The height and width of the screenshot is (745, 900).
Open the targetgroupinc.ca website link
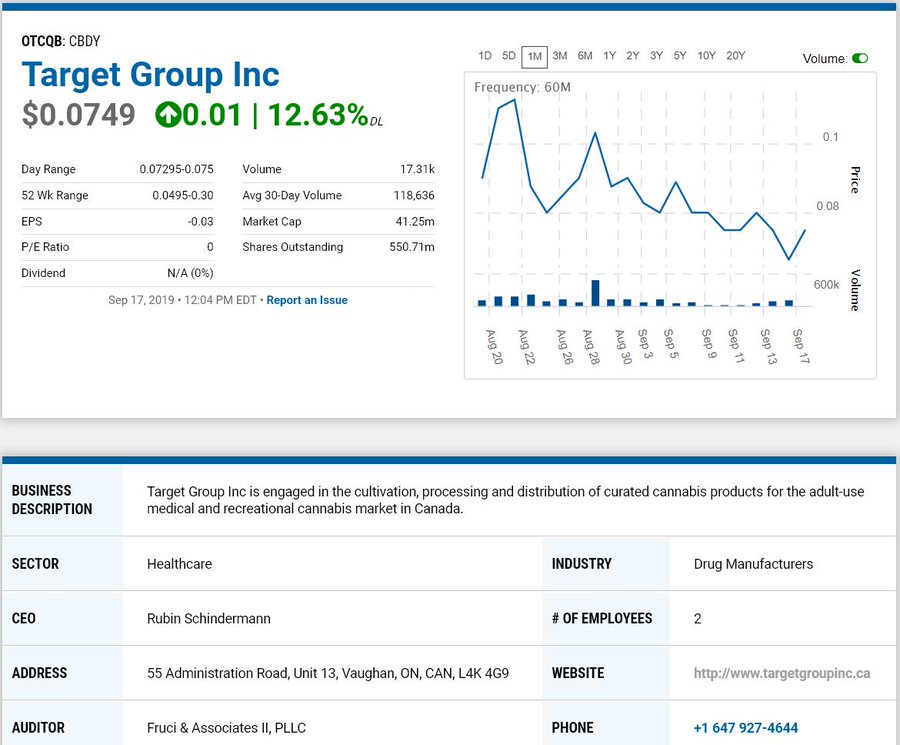(x=782, y=673)
